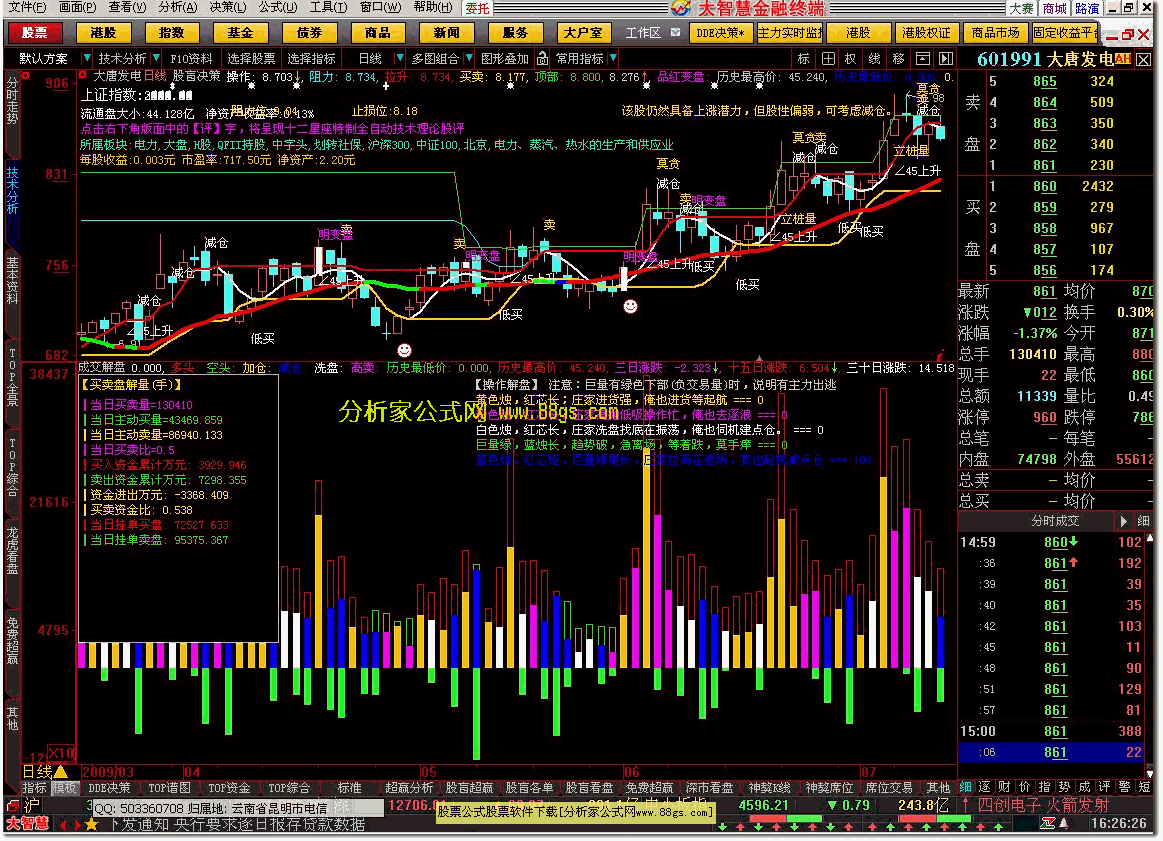
Task: Click the F10资料 toolbar button
Action: click(191, 59)
